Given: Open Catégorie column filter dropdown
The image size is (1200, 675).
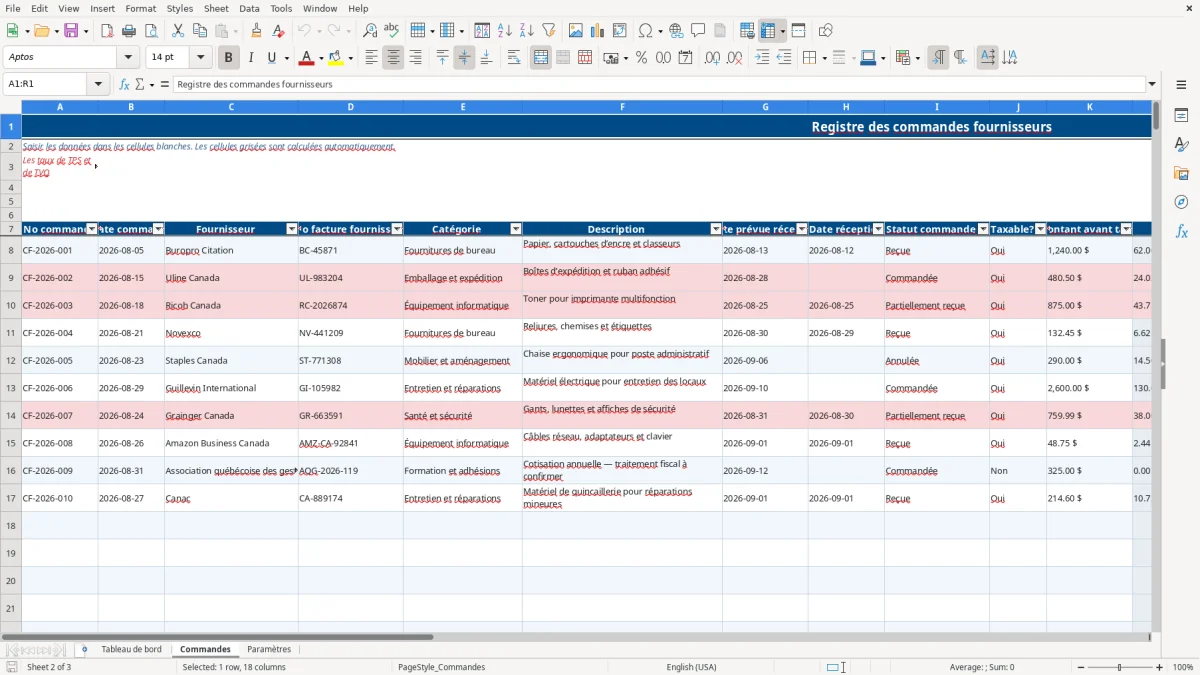Looking at the screenshot, I should [x=516, y=229].
